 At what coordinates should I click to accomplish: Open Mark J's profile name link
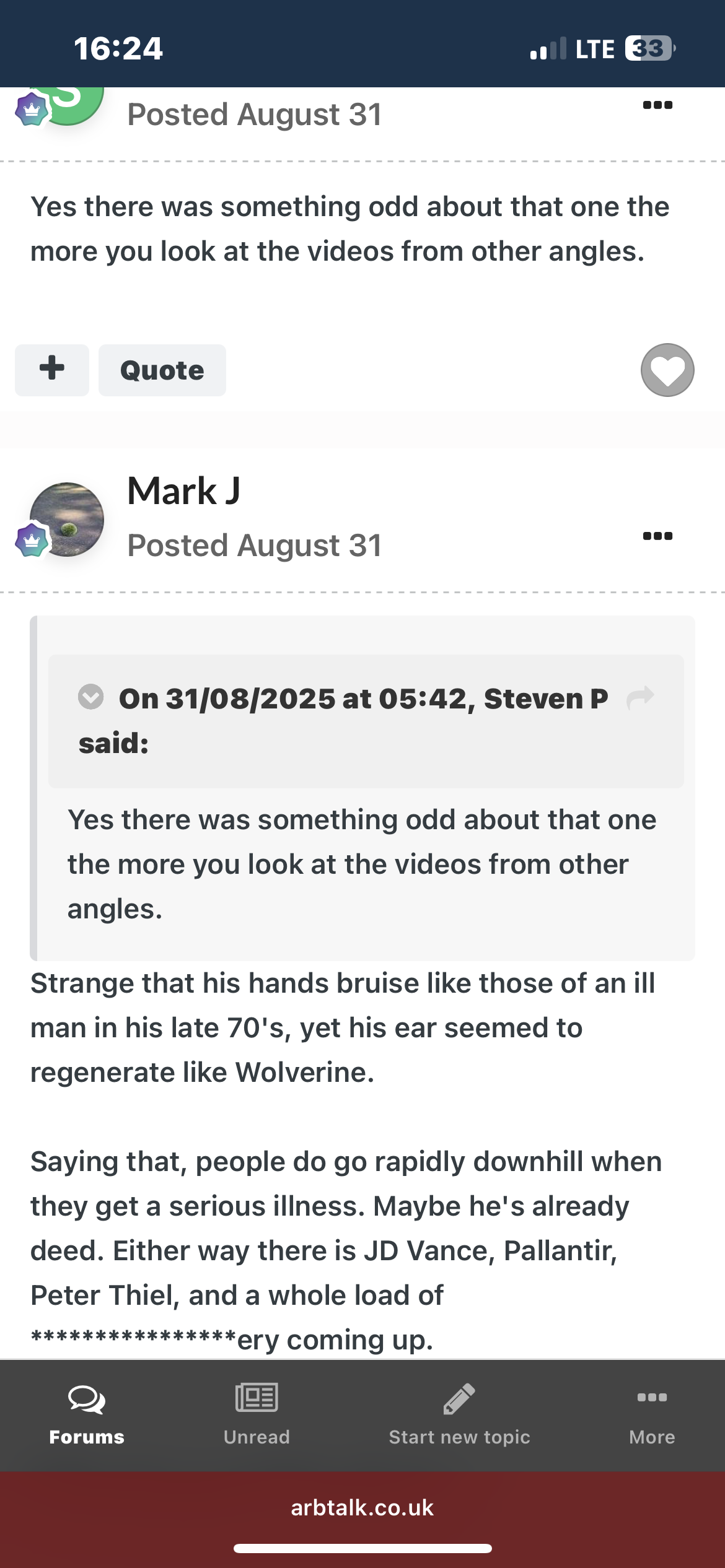pyautogui.click(x=183, y=491)
